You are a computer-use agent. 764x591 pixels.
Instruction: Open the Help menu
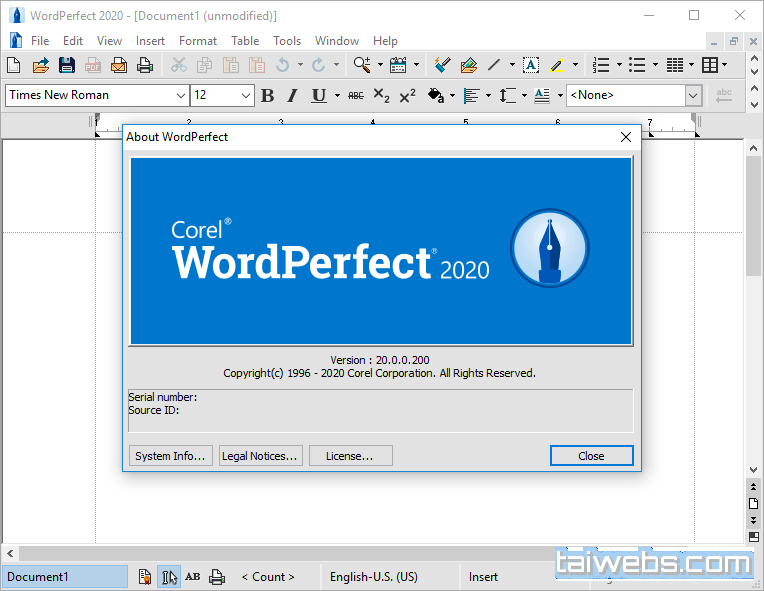pyautogui.click(x=385, y=41)
